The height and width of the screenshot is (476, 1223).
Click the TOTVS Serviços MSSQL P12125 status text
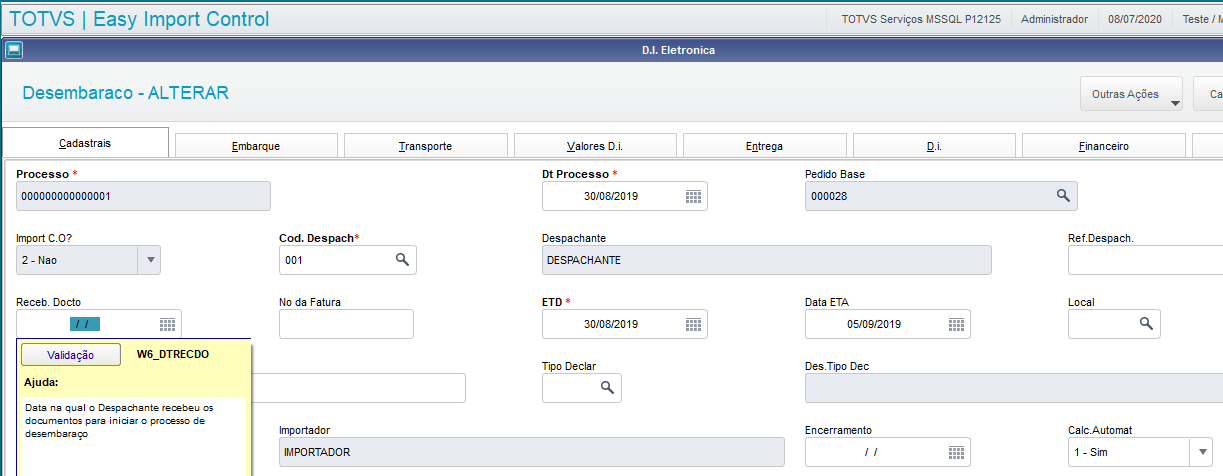(919, 19)
